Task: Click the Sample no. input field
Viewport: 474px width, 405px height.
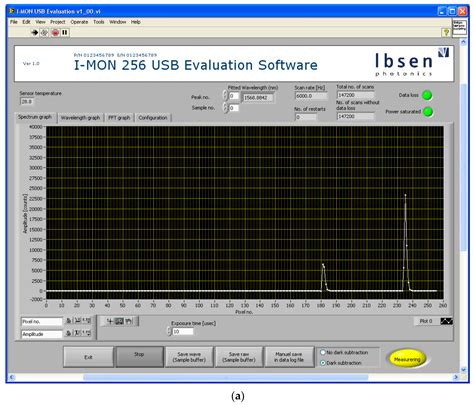Action: [x=234, y=108]
